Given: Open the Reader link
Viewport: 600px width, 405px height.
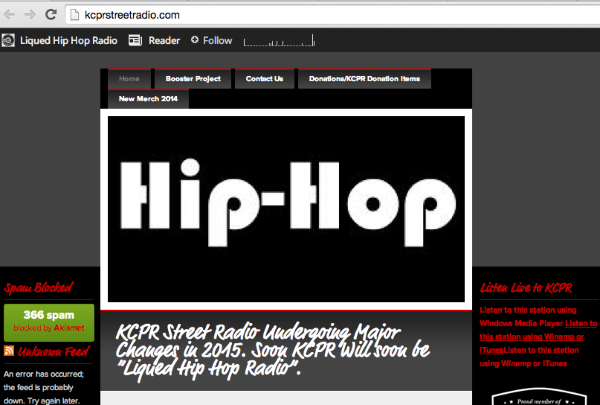Looking at the screenshot, I should [164, 40].
